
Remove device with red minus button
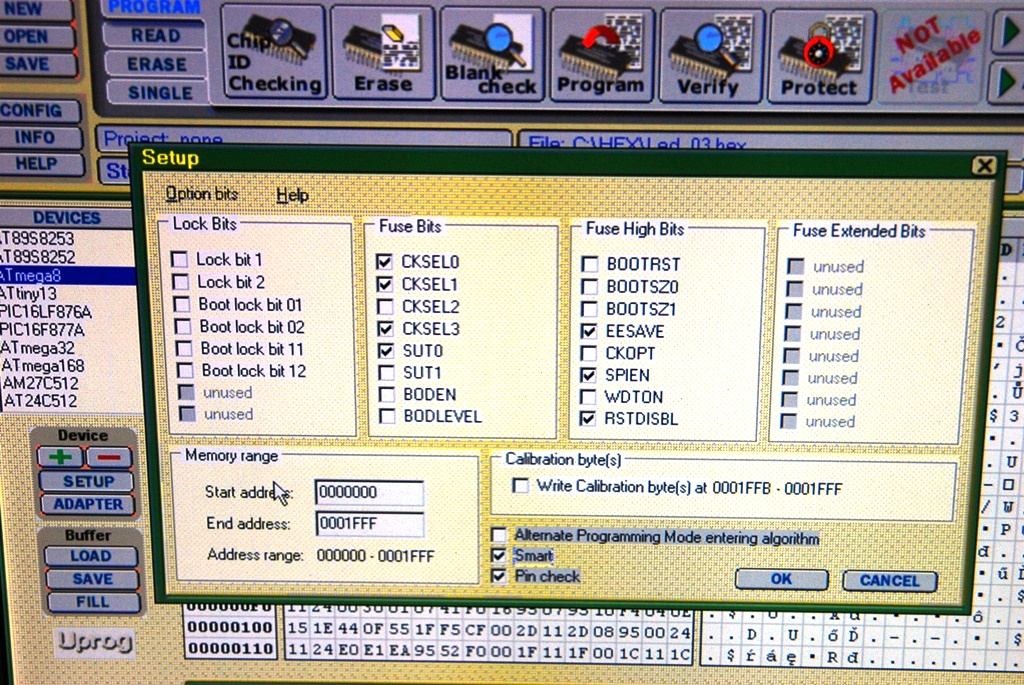coord(109,457)
